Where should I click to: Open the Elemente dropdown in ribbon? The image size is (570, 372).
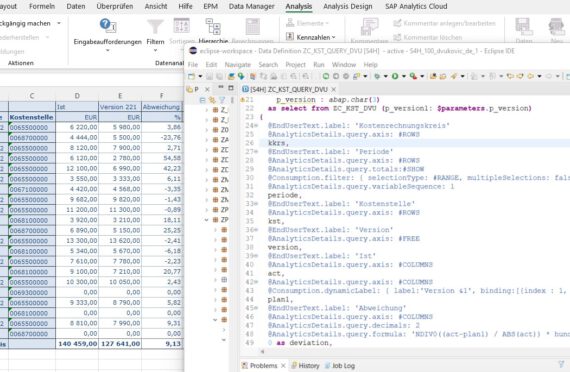click(307, 23)
